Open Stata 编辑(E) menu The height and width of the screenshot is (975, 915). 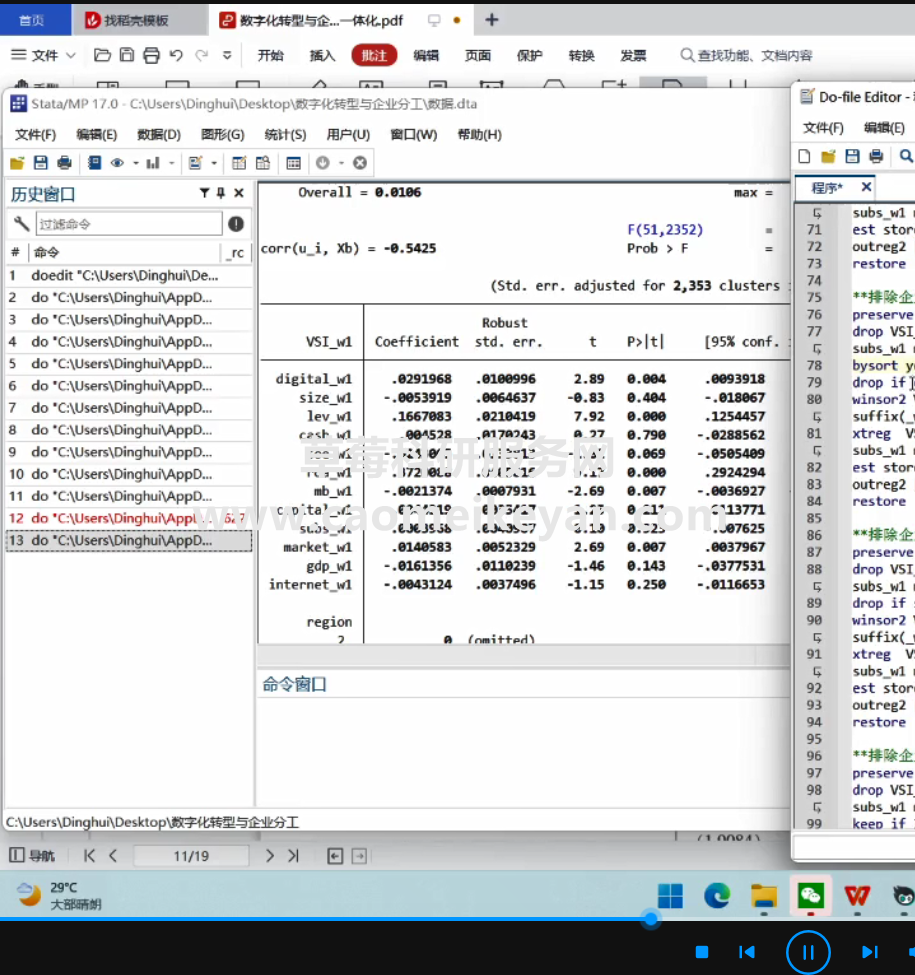pyautogui.click(x=96, y=135)
